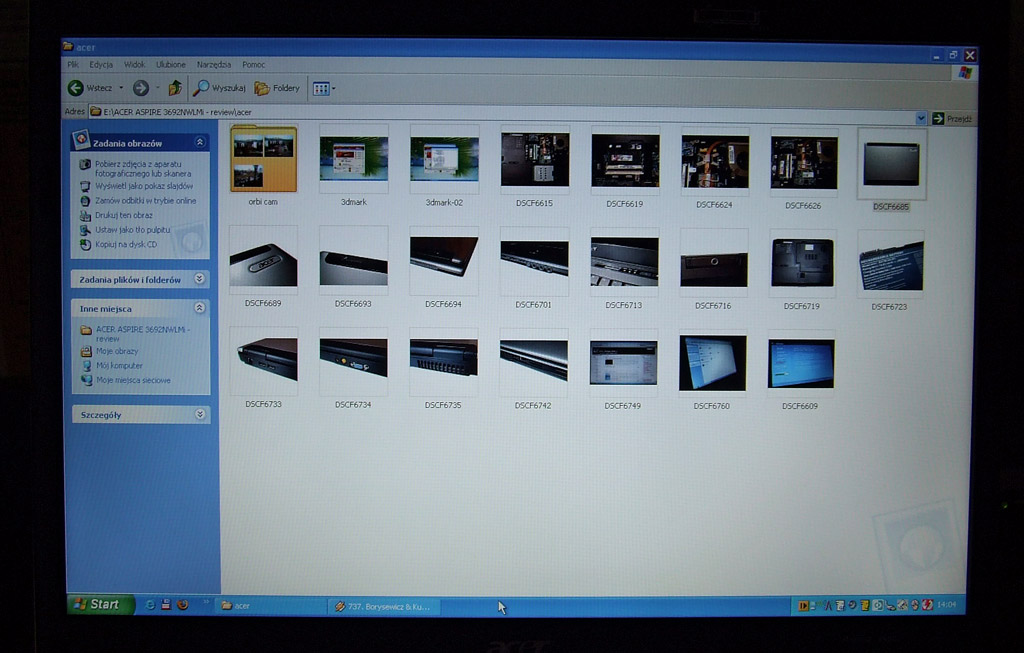This screenshot has height=653, width=1024.
Task: Select the DSCF6742 thumbnail
Action: (x=533, y=362)
